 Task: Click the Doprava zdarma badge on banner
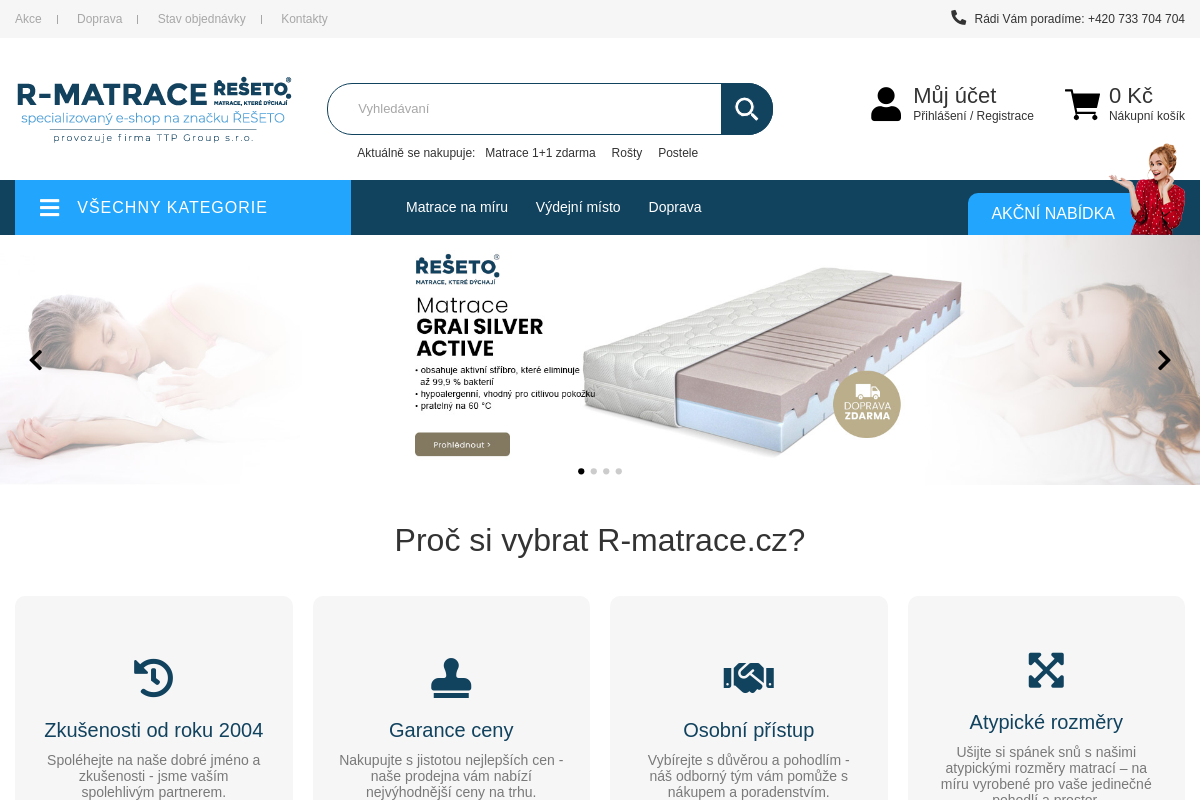[x=867, y=404]
